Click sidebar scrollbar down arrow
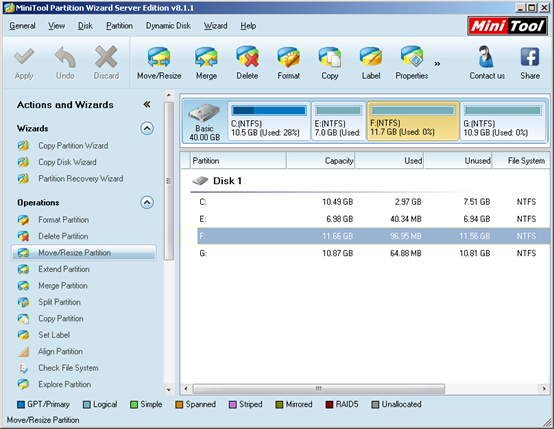Viewport: 554px width, 429px height. click(169, 390)
